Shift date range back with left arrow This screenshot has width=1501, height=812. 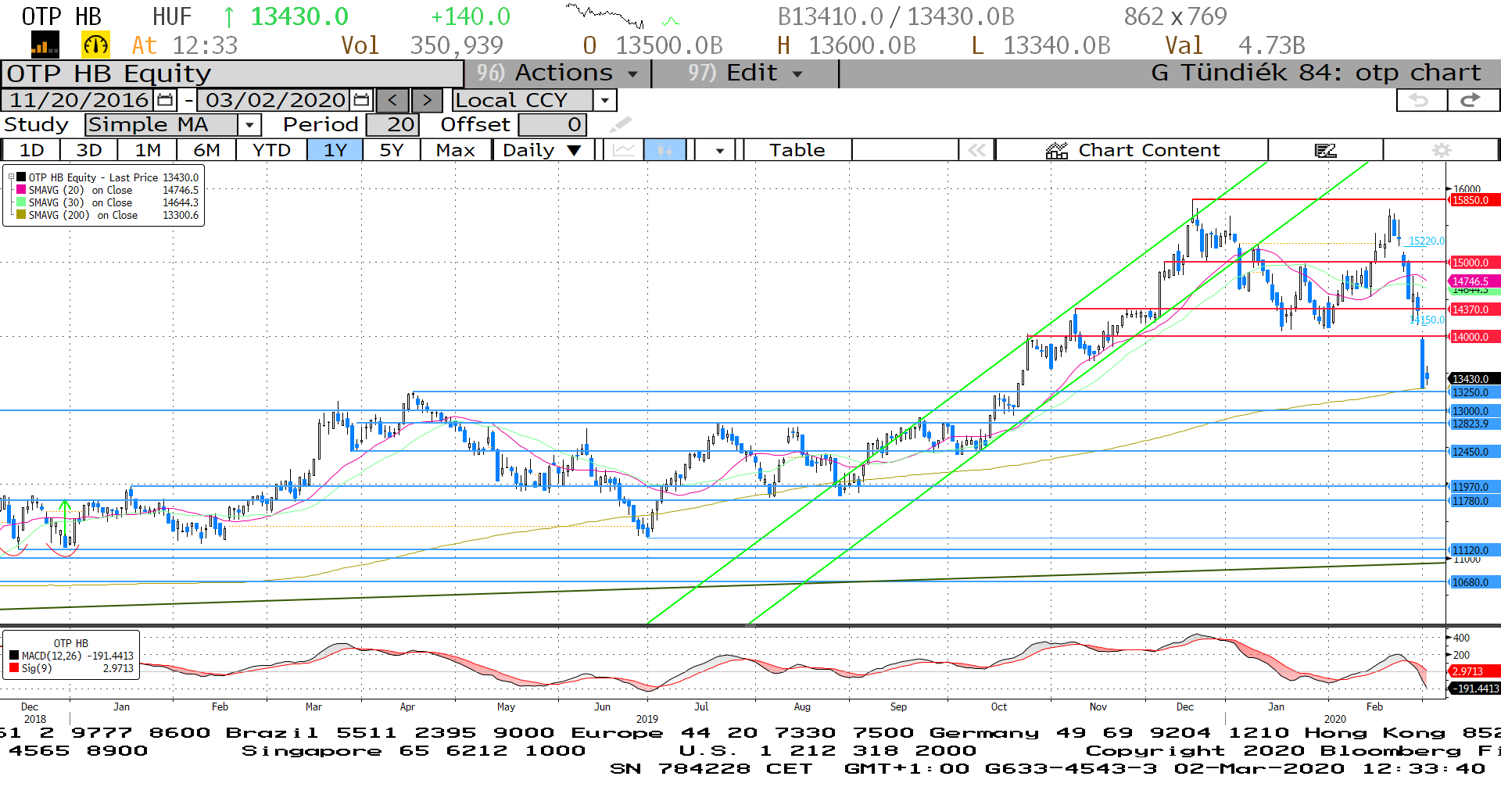pyautogui.click(x=392, y=100)
